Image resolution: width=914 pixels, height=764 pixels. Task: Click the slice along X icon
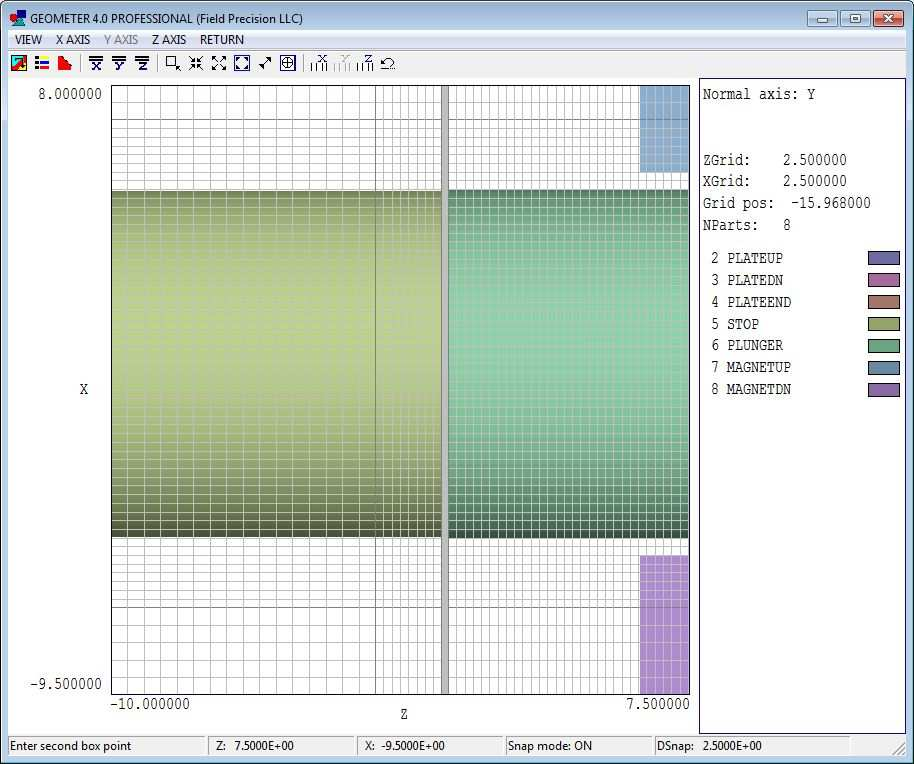(320, 63)
